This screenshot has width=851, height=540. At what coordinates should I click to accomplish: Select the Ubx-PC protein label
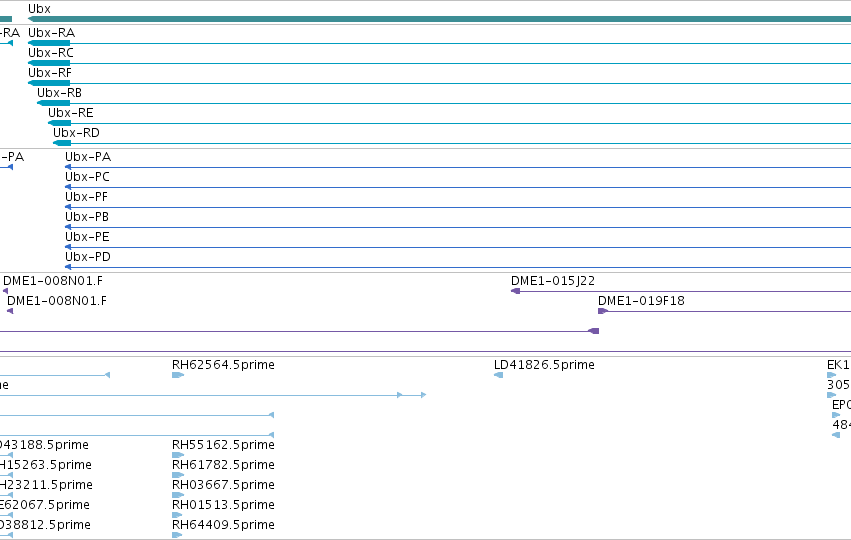click(x=87, y=177)
